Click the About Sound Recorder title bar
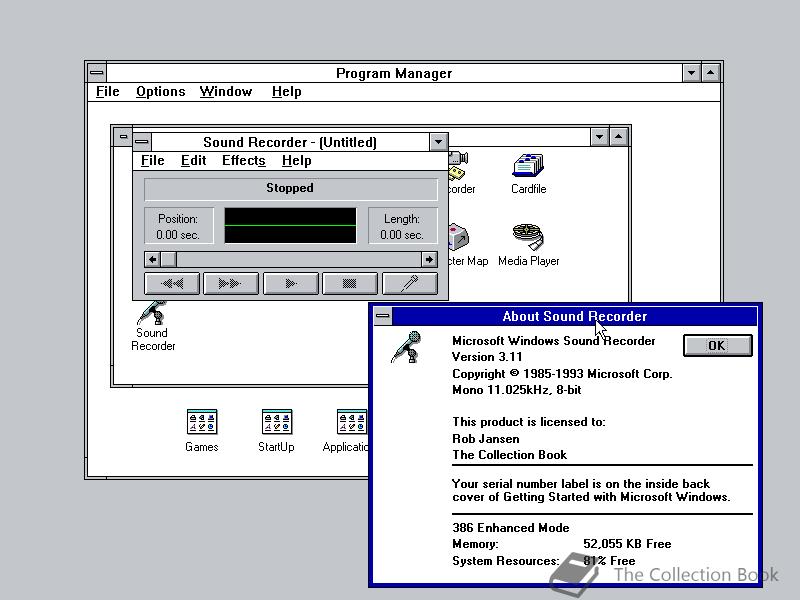800x600 pixels. (x=574, y=316)
